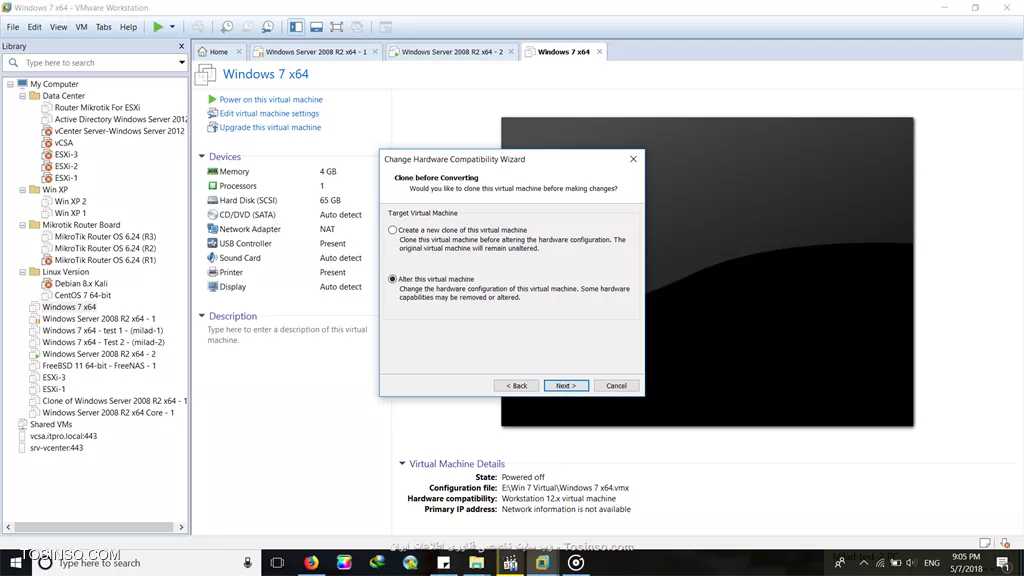Select vCenter Server-Windows Server 2012 item
Screen dimensions: 1024x576
(120, 131)
